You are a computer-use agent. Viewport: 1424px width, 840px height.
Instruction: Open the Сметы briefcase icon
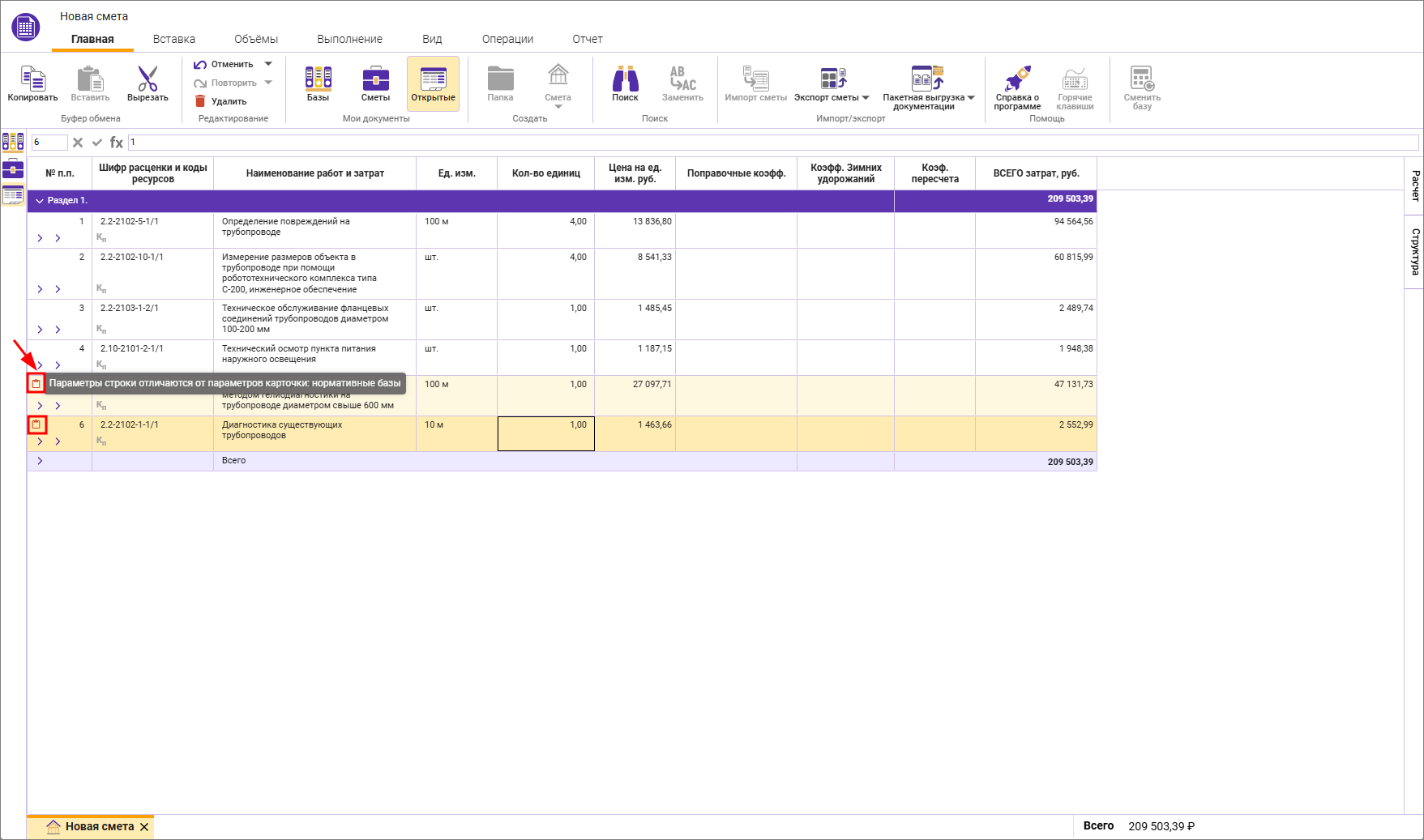375,79
